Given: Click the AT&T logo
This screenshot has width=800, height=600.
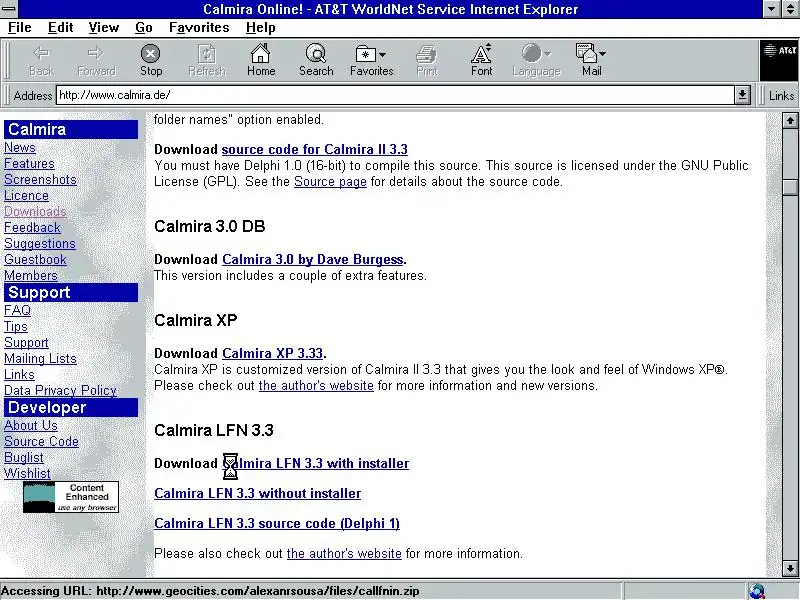Looking at the screenshot, I should (780, 60).
